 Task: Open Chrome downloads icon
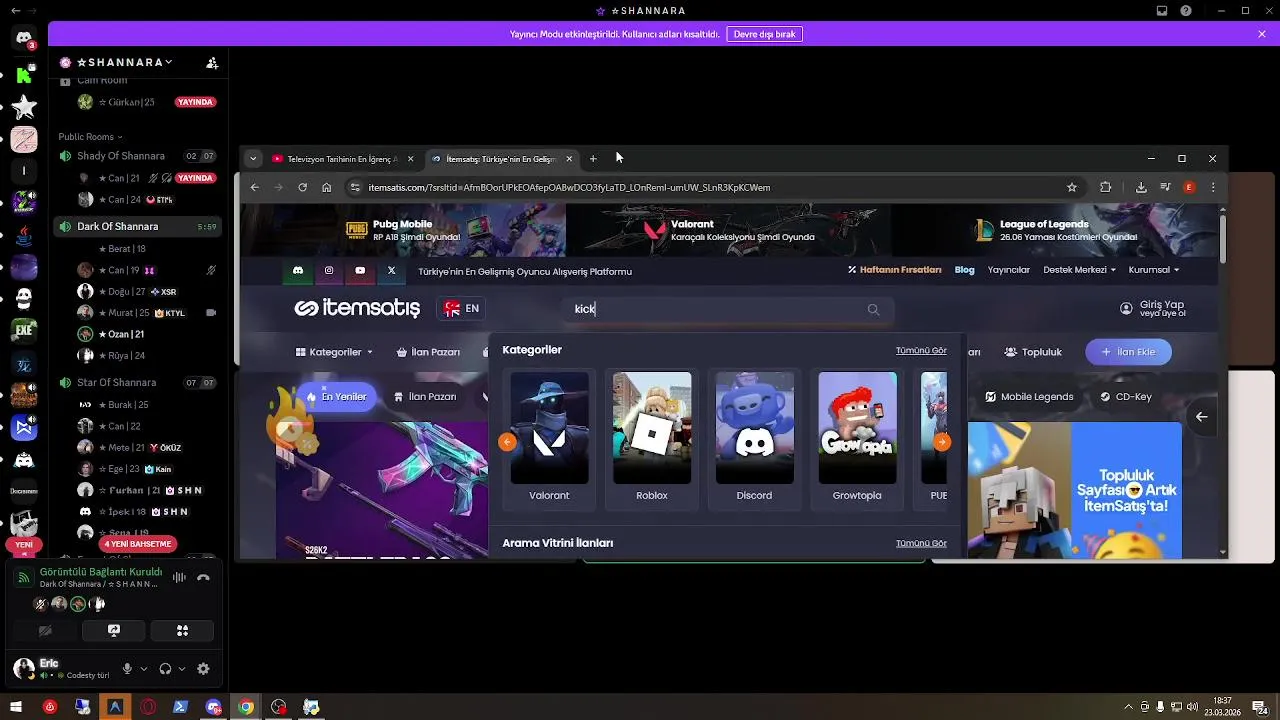(x=1141, y=187)
